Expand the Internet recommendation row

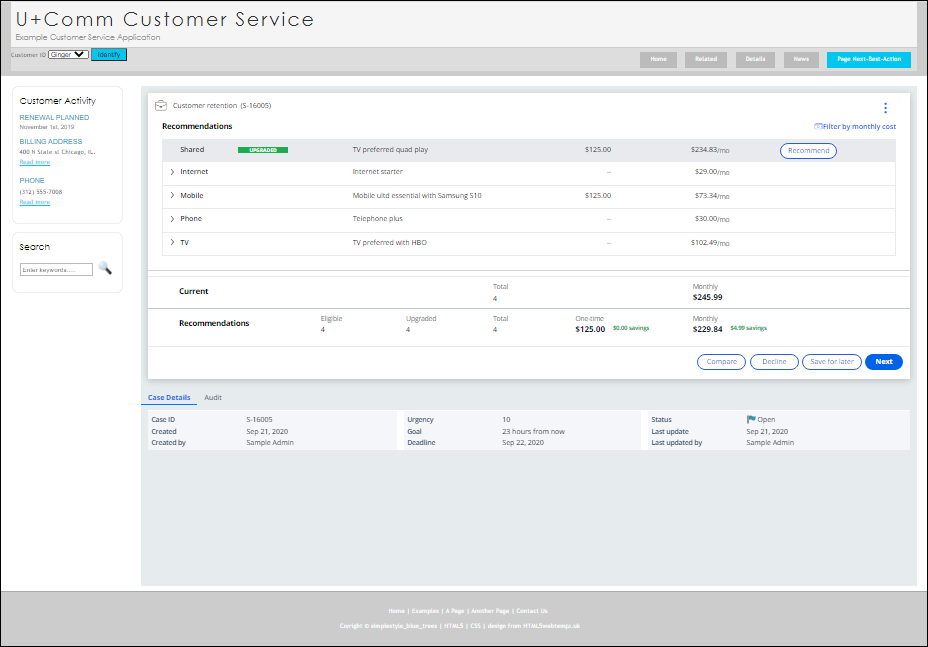(173, 171)
